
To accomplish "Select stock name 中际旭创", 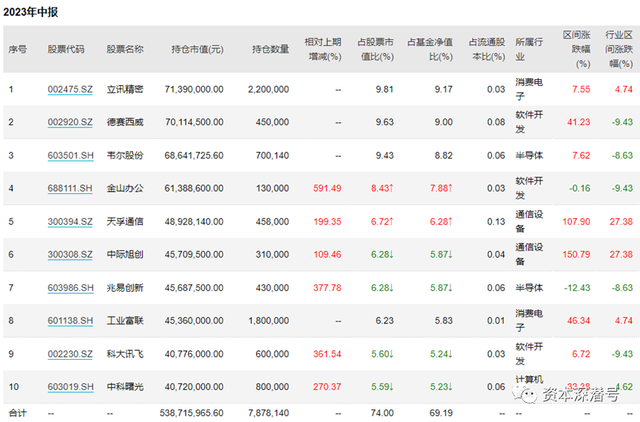I will tap(125, 254).
